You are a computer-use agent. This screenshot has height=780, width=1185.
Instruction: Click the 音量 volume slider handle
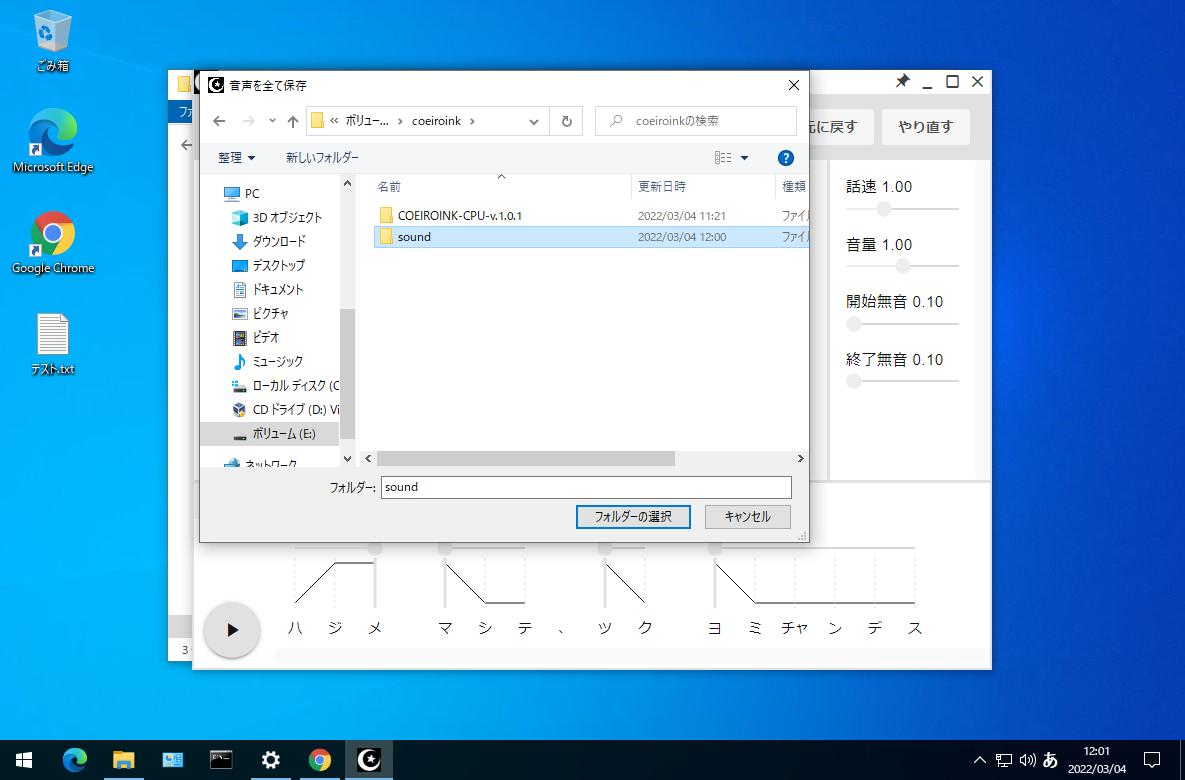[x=902, y=266]
